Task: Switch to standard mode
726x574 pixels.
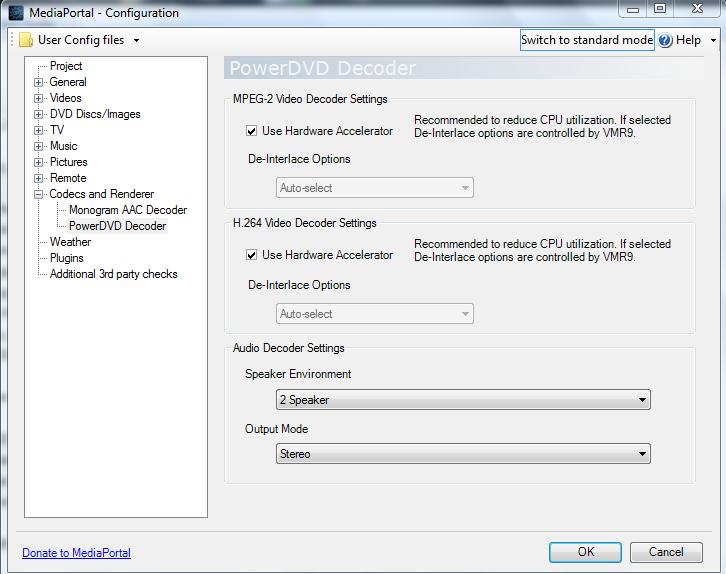Action: [587, 40]
